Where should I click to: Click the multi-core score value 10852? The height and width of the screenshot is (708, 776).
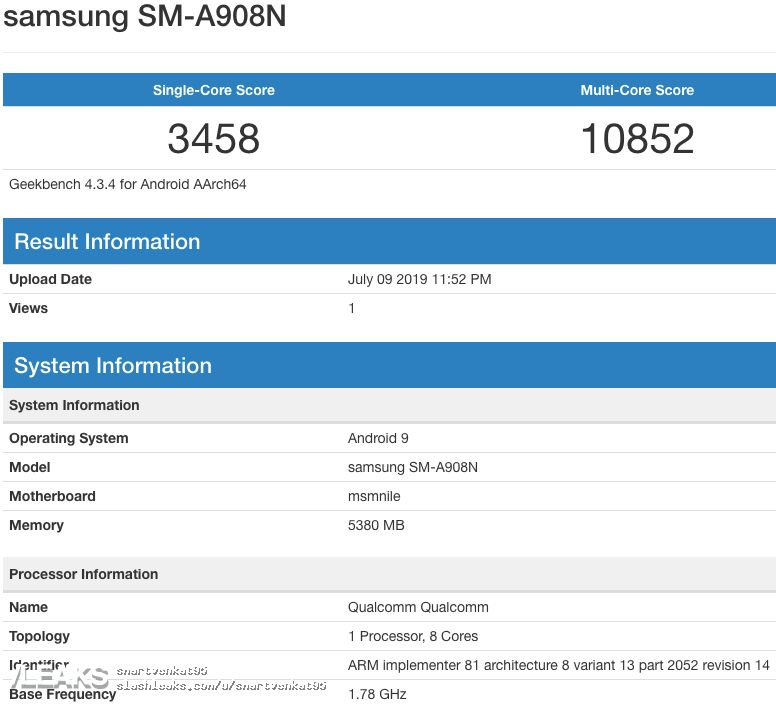click(x=637, y=139)
